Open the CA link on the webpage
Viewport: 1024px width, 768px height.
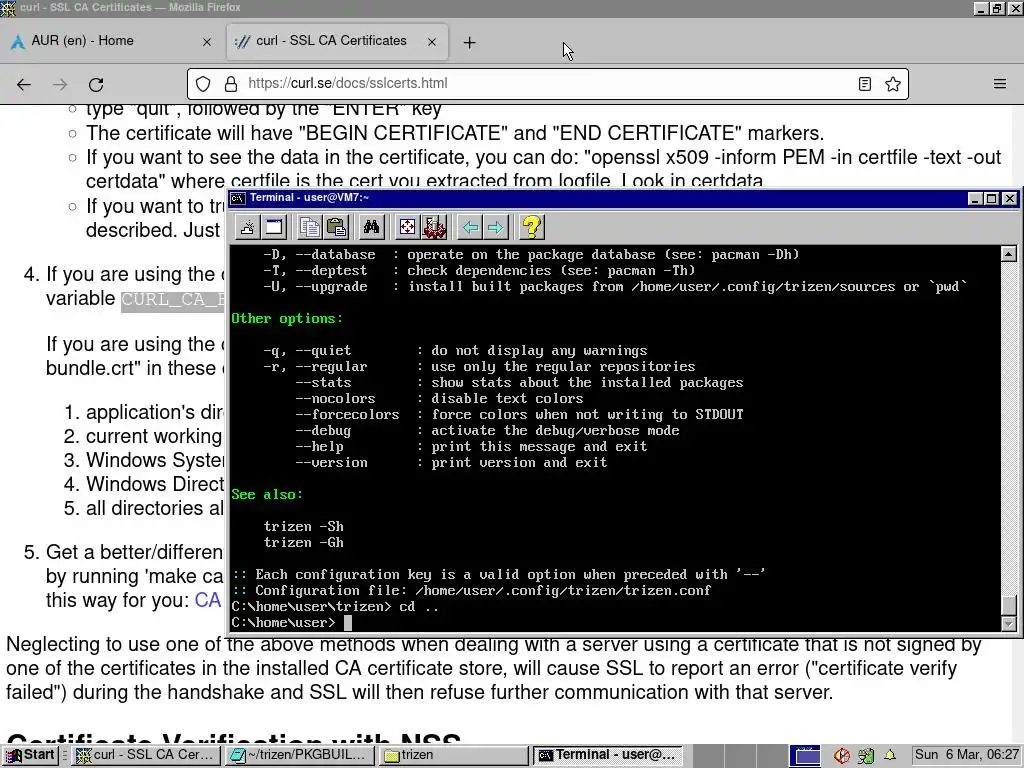[208, 600]
